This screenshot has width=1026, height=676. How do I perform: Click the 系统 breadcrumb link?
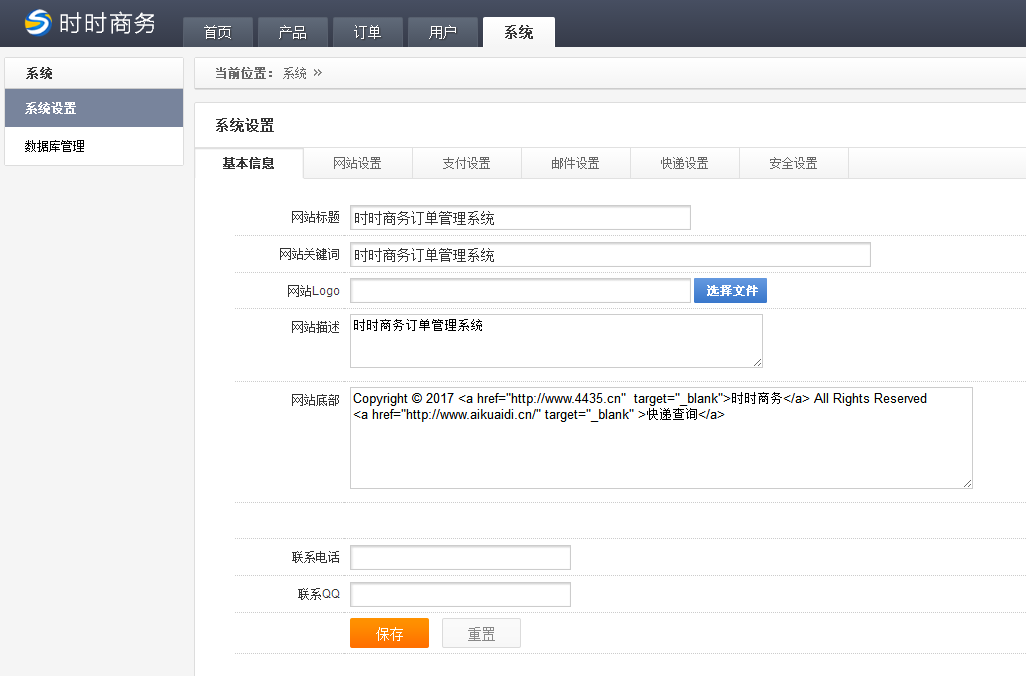[294, 73]
